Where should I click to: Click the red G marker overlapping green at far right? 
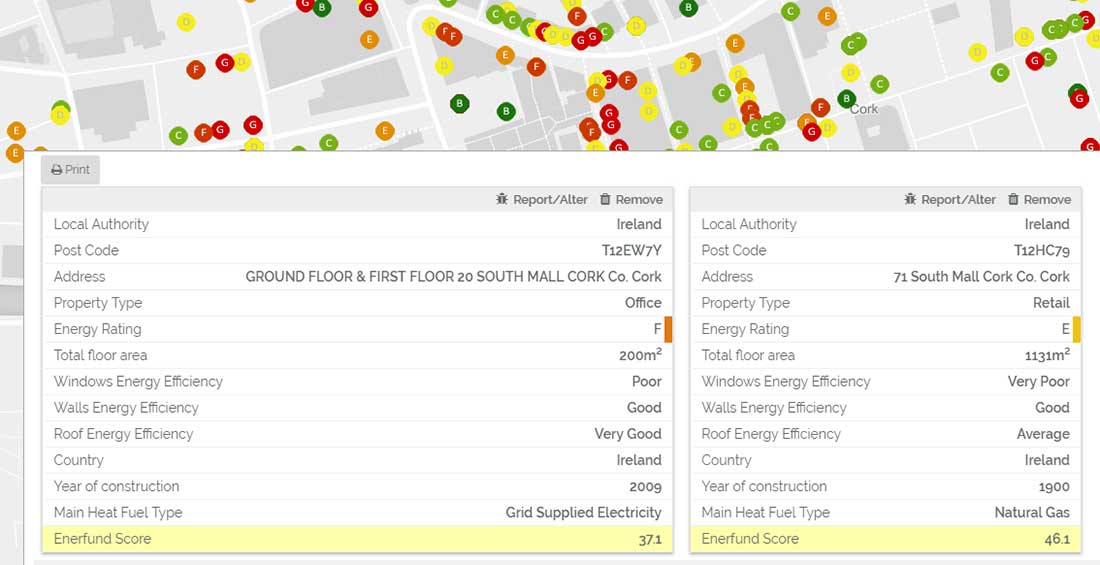pos(1078,98)
